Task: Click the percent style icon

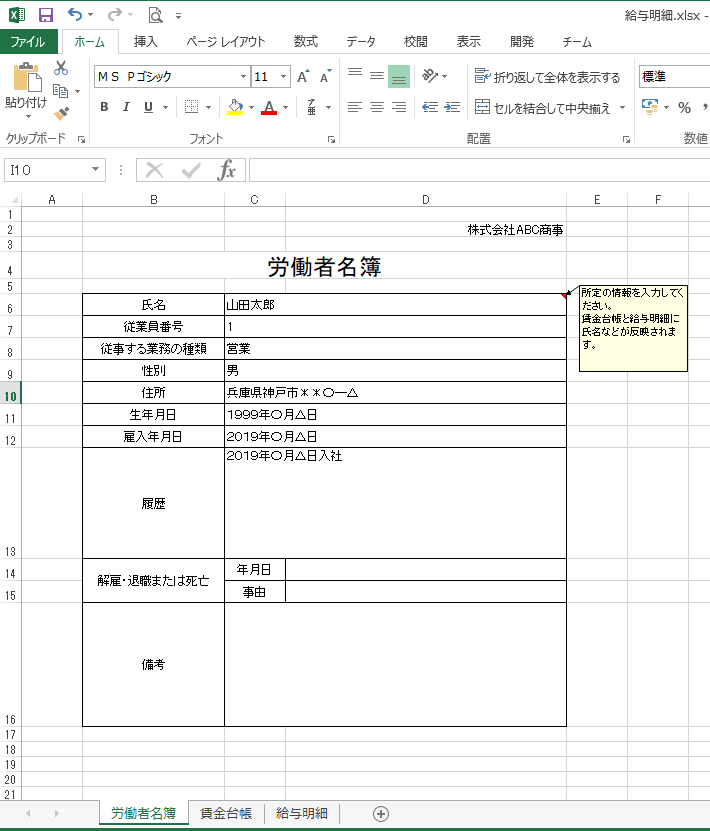Action: pos(685,108)
